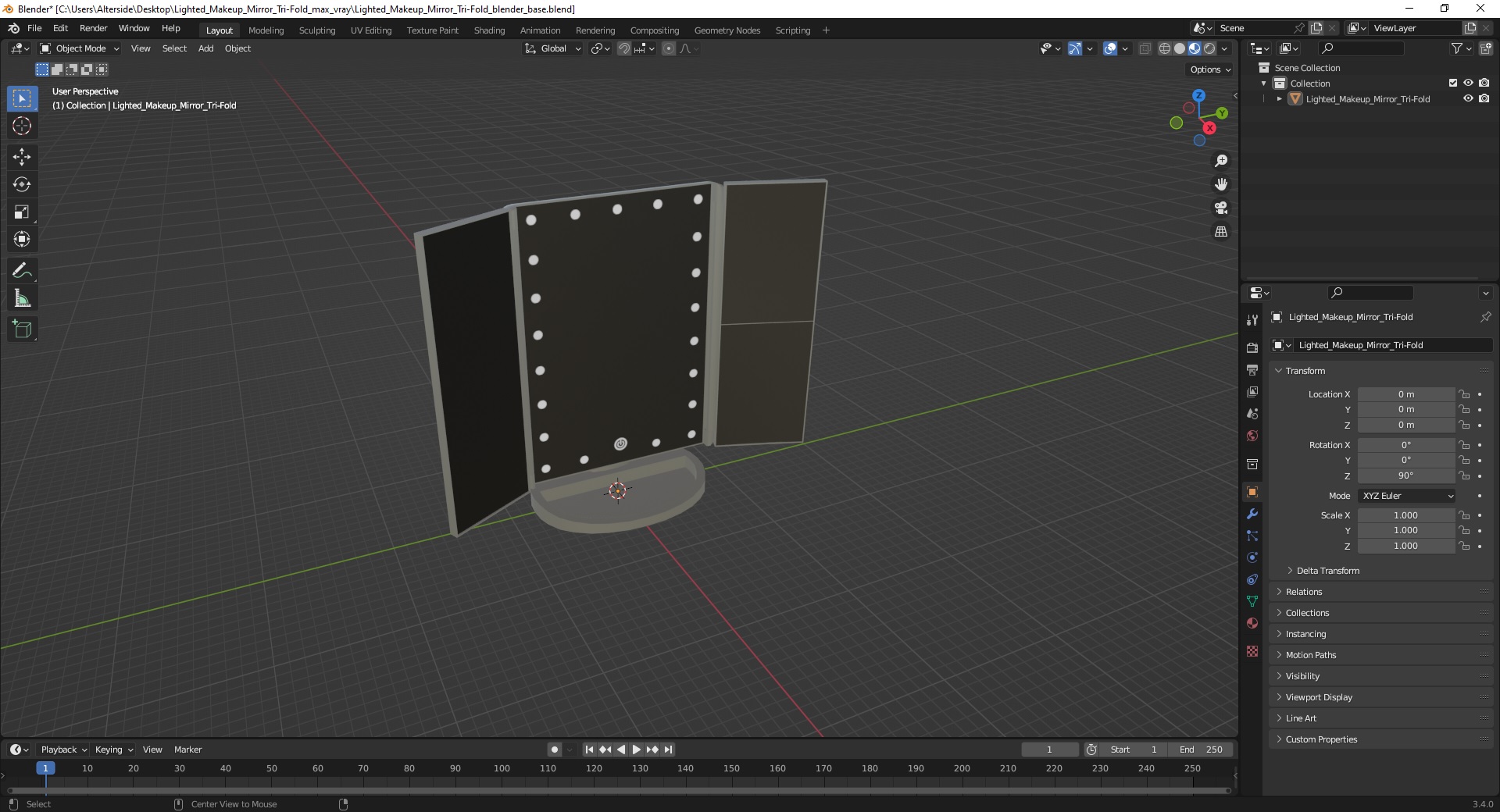Open the Output properties tab
Image resolution: width=1500 pixels, height=812 pixels.
coord(1252,369)
